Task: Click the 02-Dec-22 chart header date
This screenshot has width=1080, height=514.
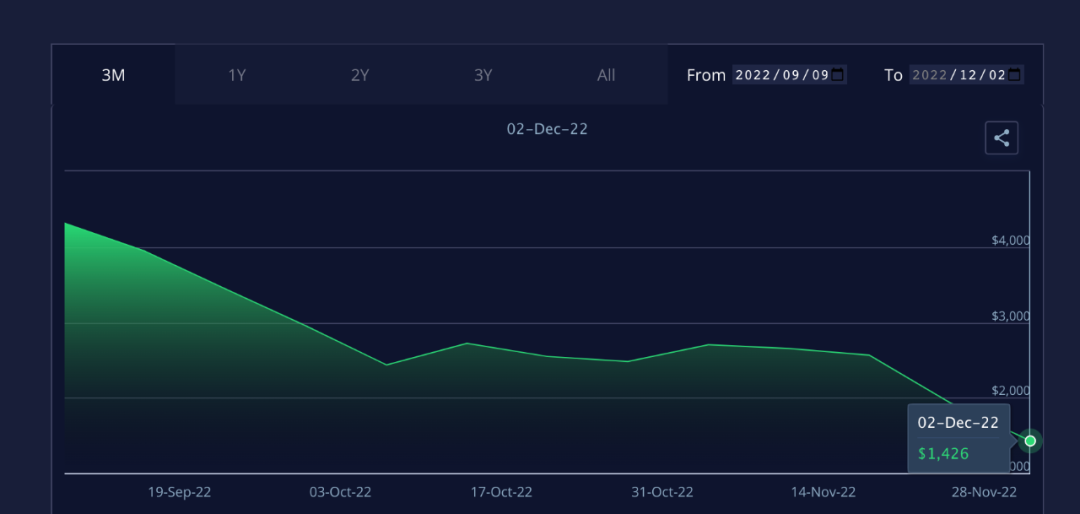Action: tap(547, 129)
